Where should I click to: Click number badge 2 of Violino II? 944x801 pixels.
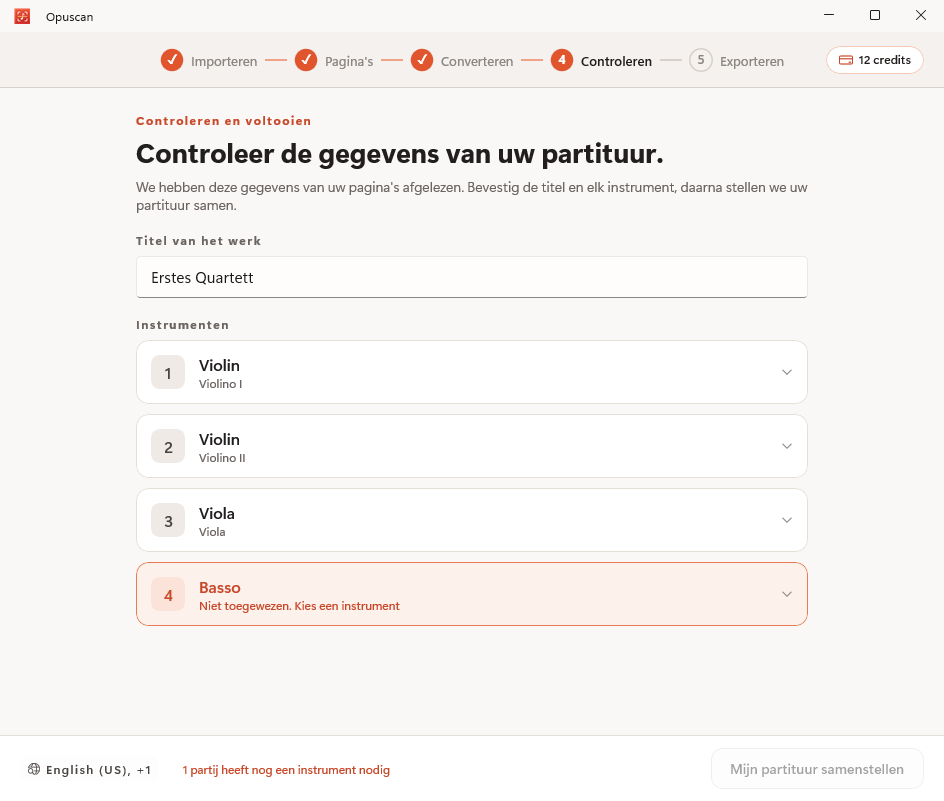pyautogui.click(x=168, y=446)
